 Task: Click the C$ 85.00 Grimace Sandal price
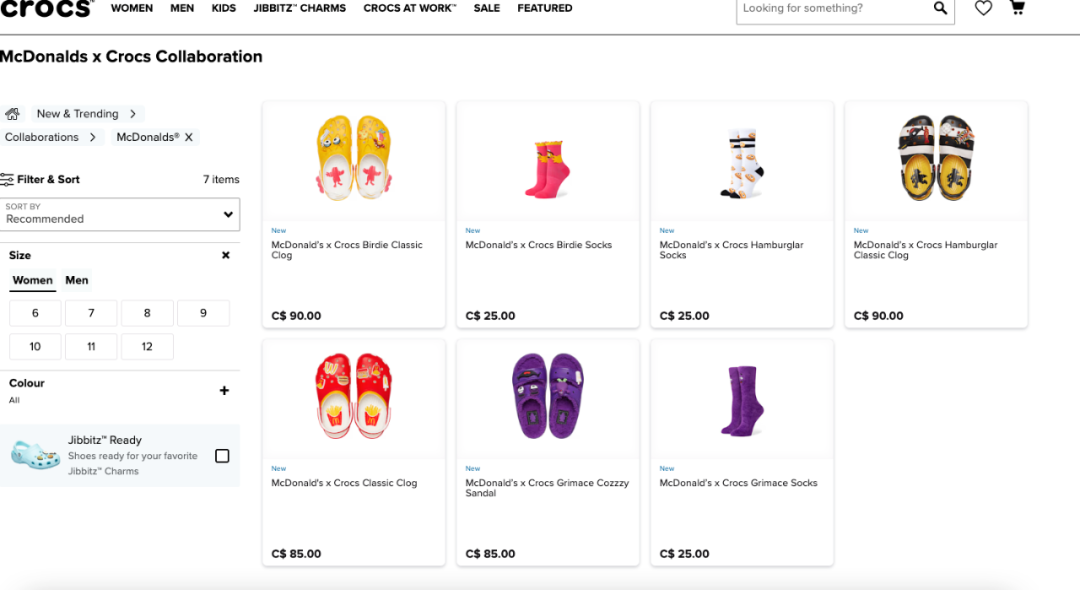490,554
